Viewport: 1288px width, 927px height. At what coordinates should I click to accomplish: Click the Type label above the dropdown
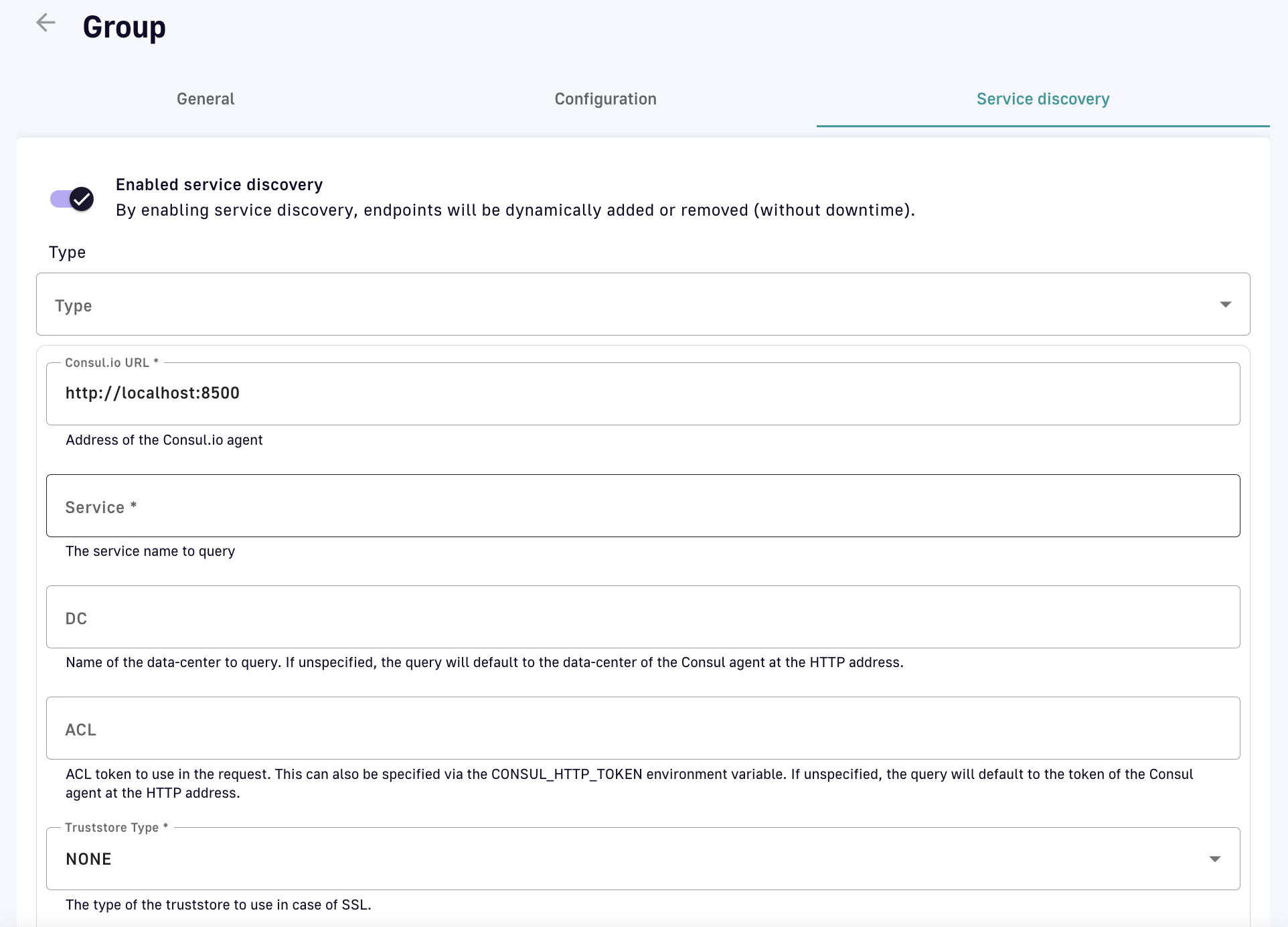pyautogui.click(x=67, y=253)
